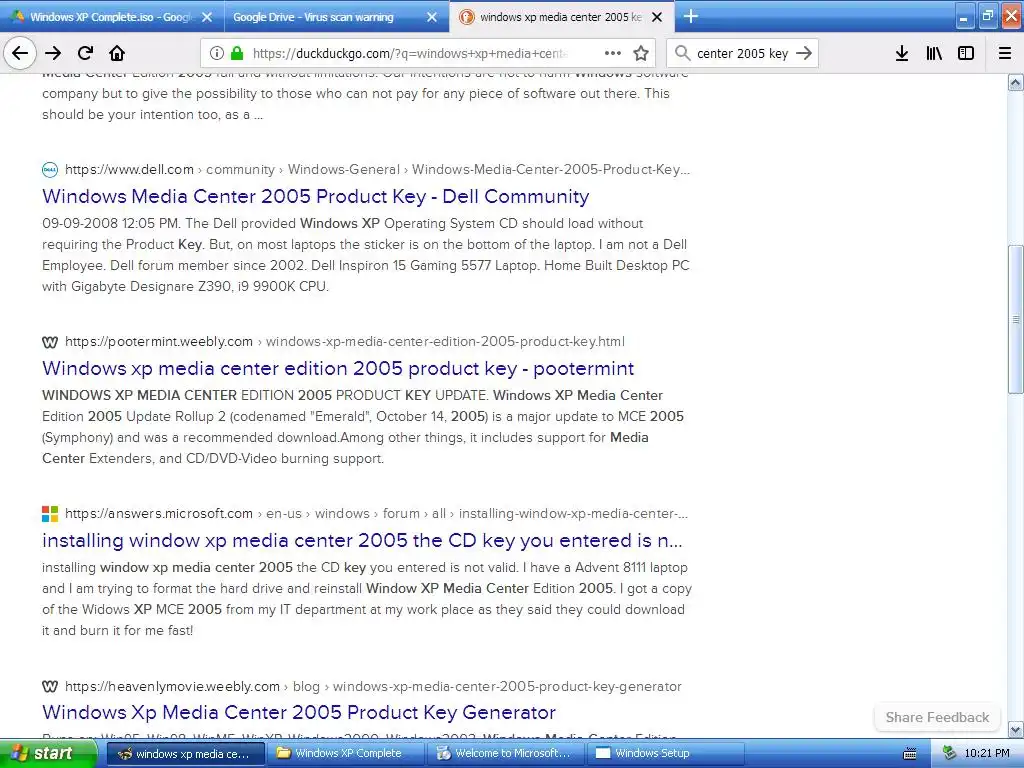The image size is (1024, 768).
Task: Click magnifier icon in search box
Action: (x=682, y=53)
